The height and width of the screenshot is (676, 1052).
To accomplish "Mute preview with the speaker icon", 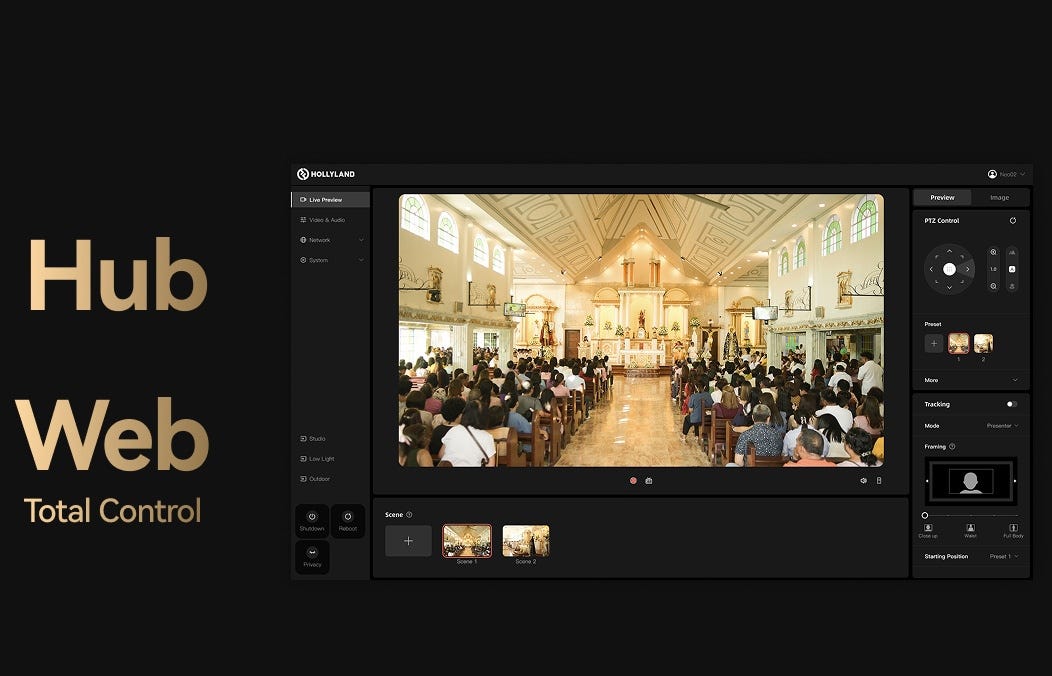I will [863, 481].
